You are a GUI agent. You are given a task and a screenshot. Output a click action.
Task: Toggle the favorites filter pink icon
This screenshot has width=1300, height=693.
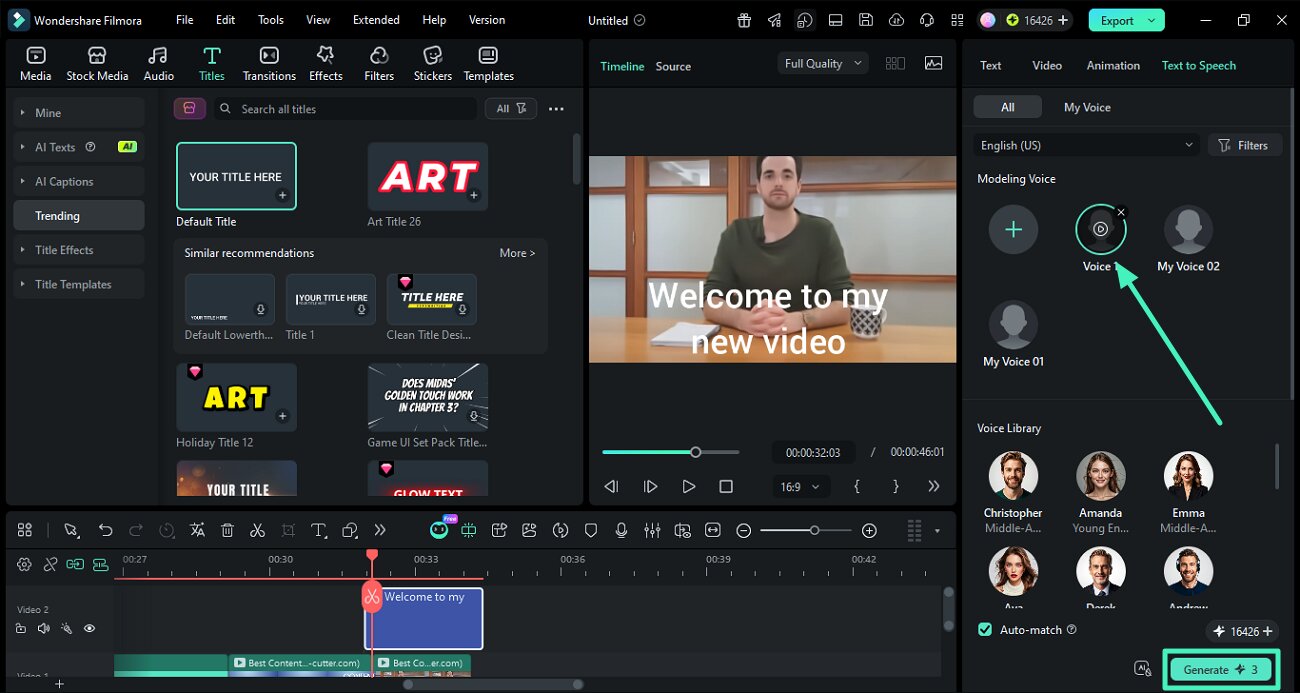(x=190, y=108)
